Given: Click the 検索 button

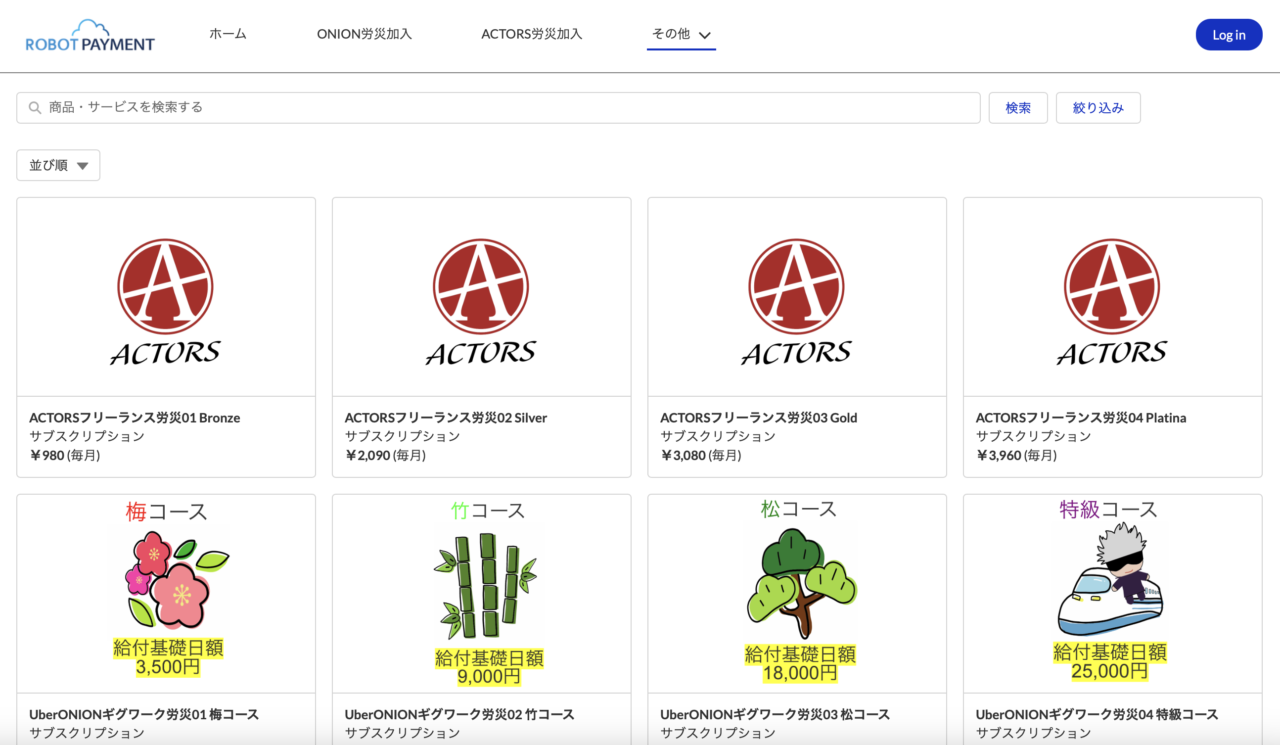Looking at the screenshot, I should click(1018, 108).
